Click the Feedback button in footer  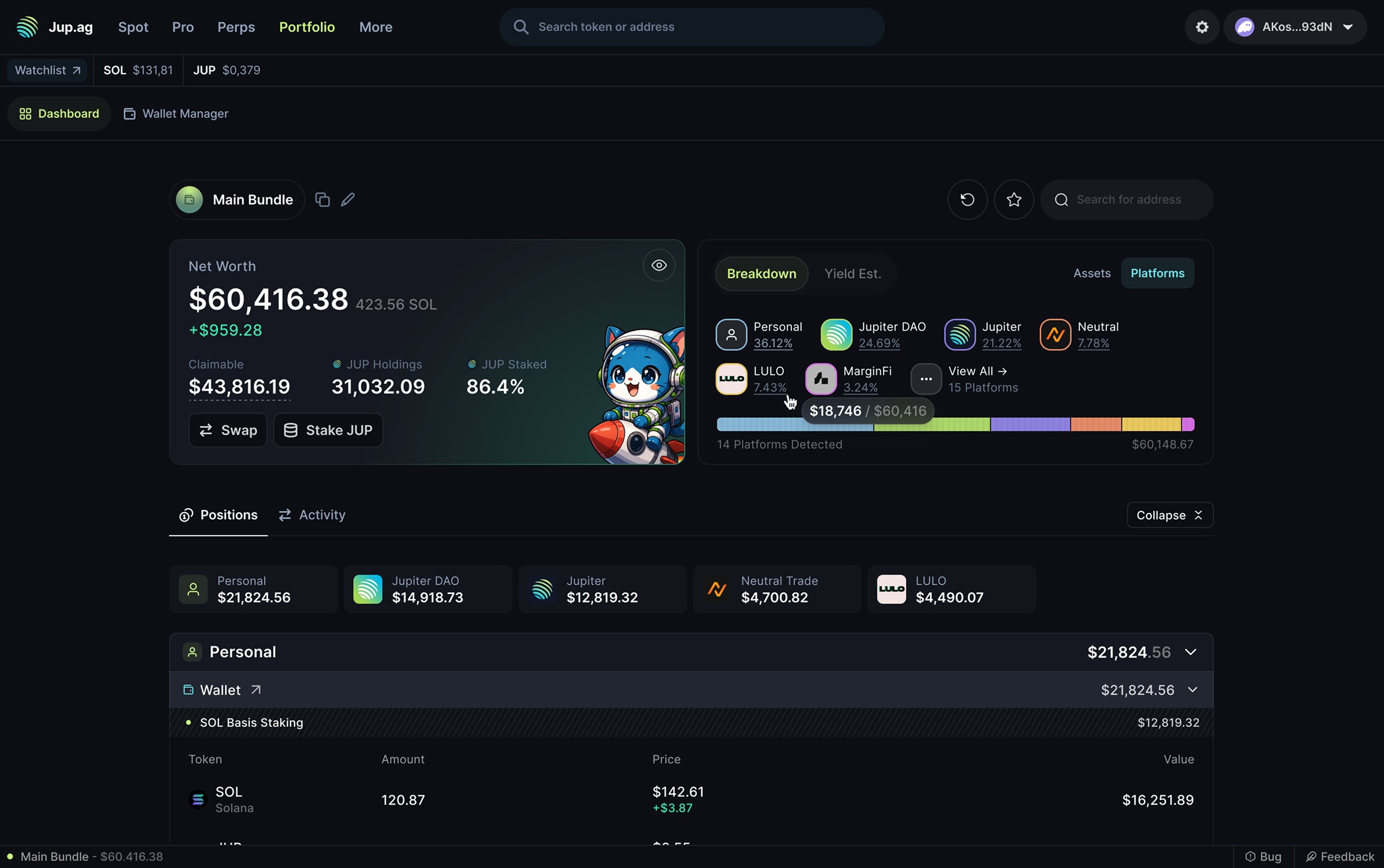[1340, 856]
